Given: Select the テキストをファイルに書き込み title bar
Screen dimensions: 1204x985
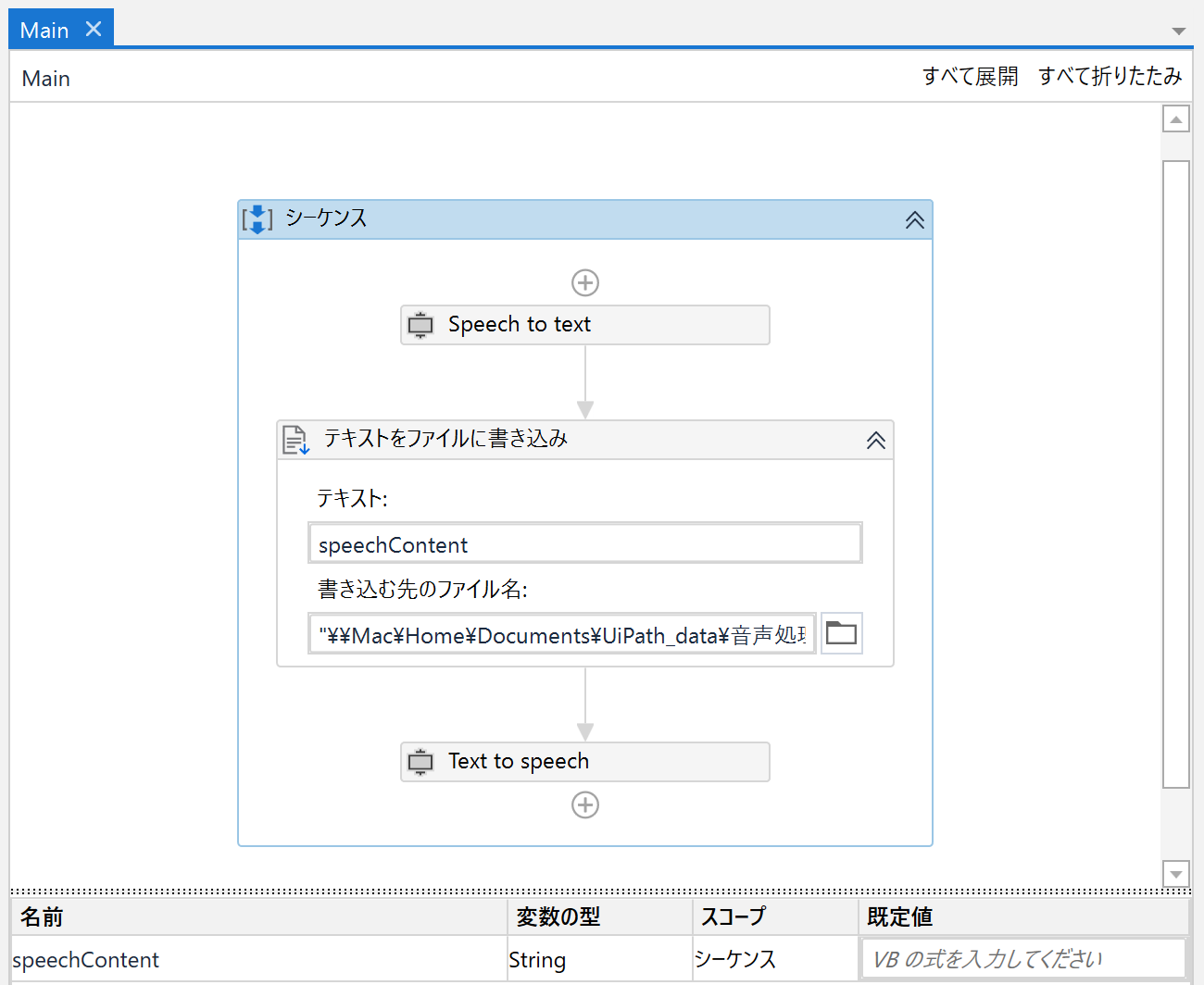Looking at the screenshot, I should pos(585,440).
